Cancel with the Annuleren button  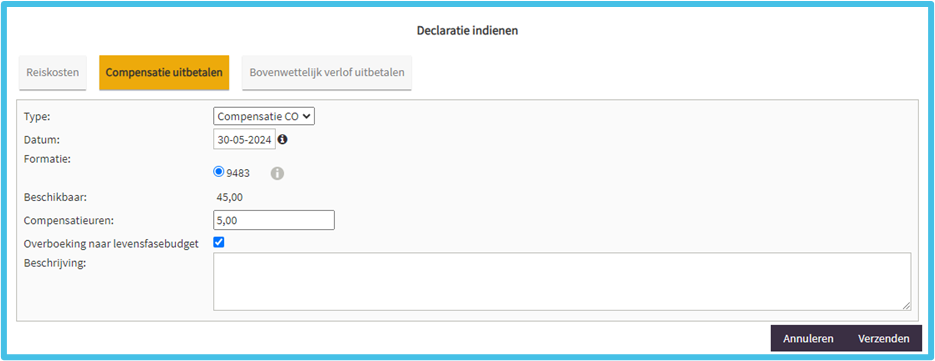click(x=808, y=338)
